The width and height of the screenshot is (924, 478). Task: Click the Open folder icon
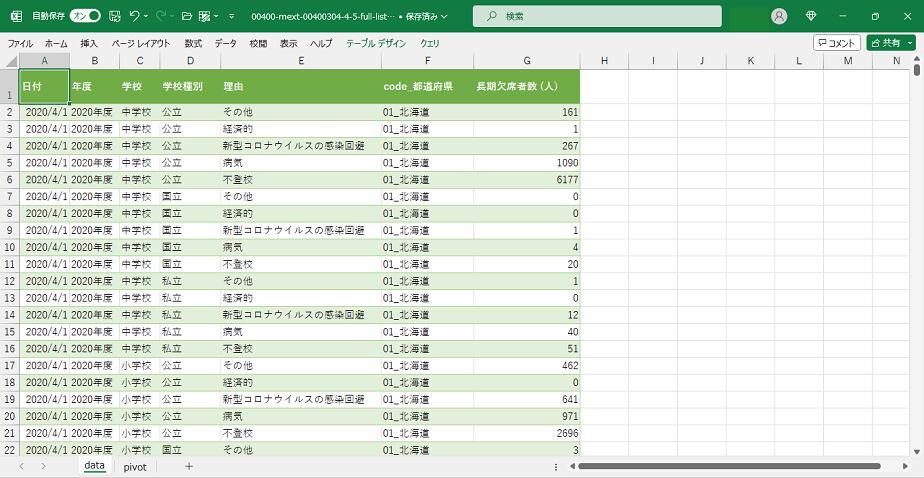[186, 16]
